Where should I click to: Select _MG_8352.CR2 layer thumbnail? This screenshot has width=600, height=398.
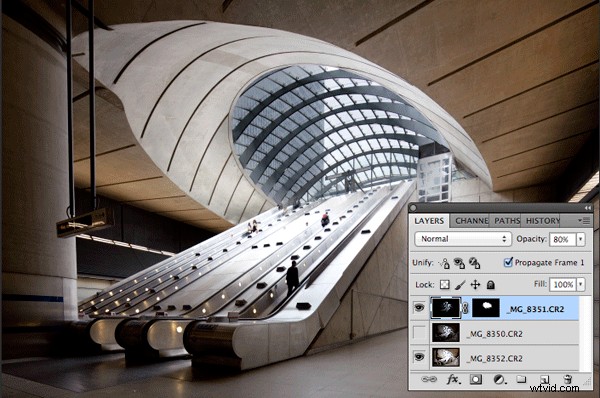click(446, 357)
